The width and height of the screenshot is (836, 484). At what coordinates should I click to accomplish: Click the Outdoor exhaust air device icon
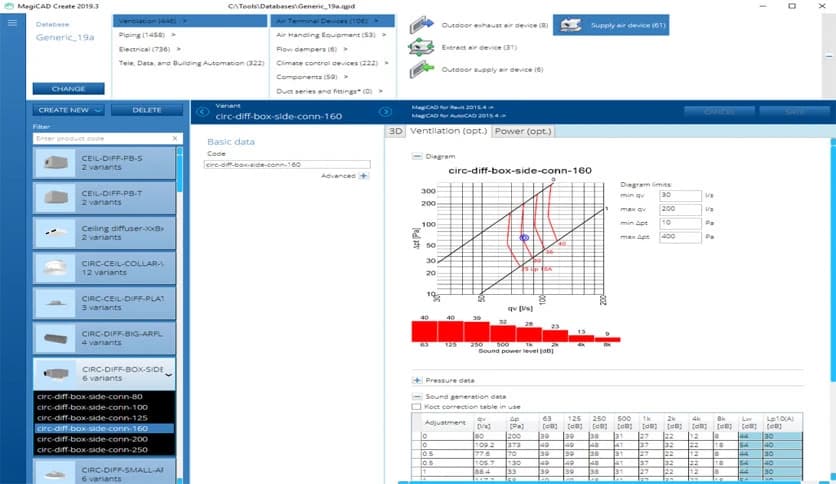[x=422, y=25]
